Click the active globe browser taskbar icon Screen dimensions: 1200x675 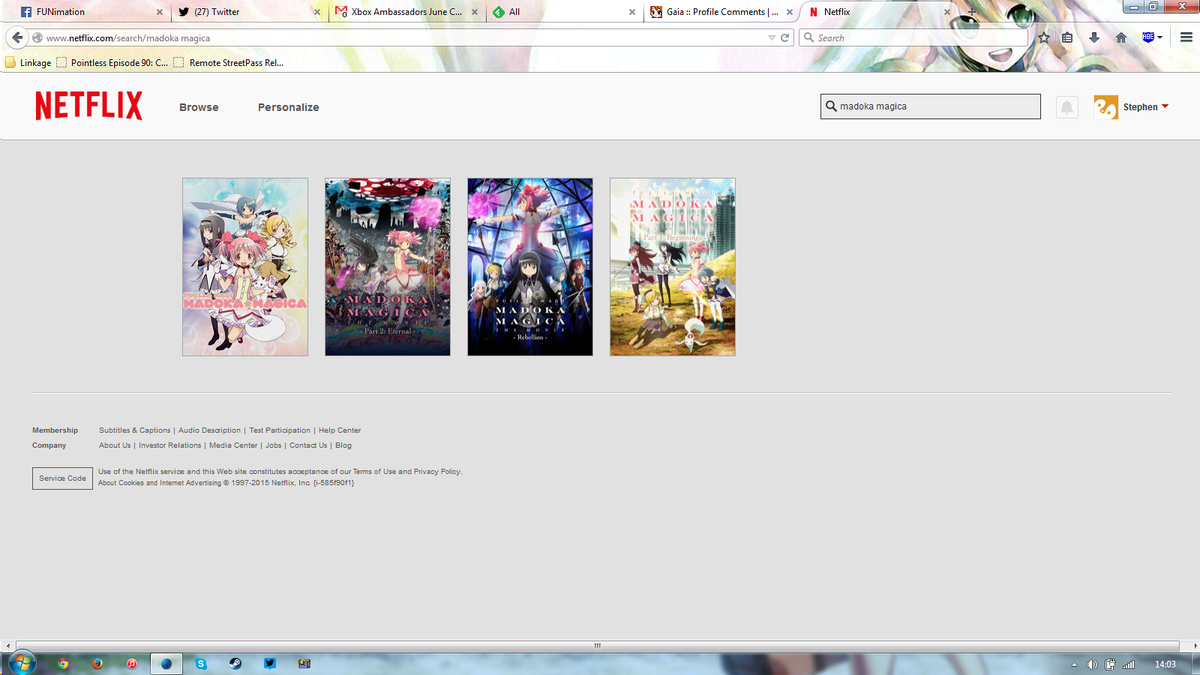point(166,663)
